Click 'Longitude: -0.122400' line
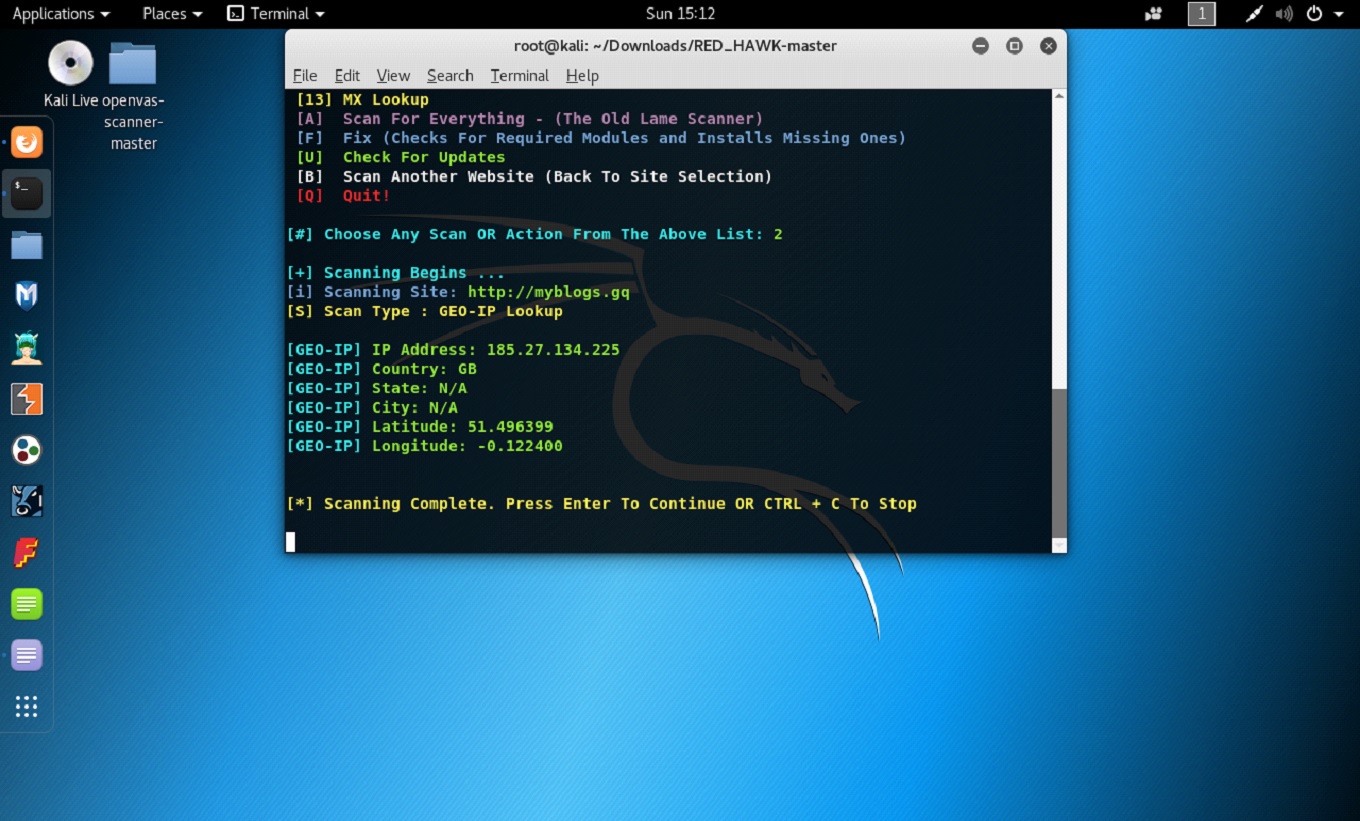1360x821 pixels. 424,446
